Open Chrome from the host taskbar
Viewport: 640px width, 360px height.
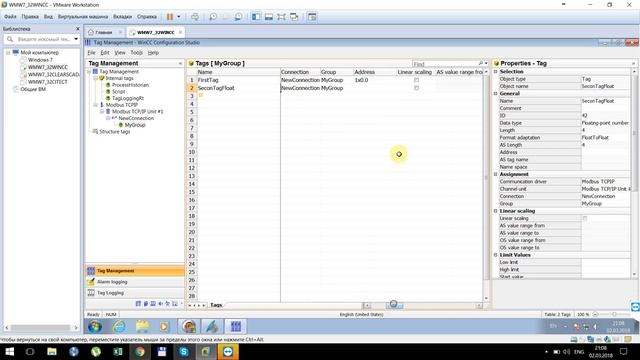[140, 352]
